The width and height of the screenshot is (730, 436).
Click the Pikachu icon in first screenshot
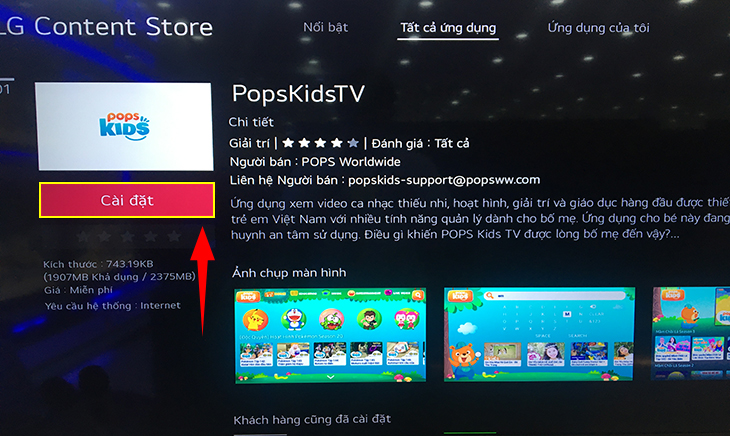tap(255, 320)
